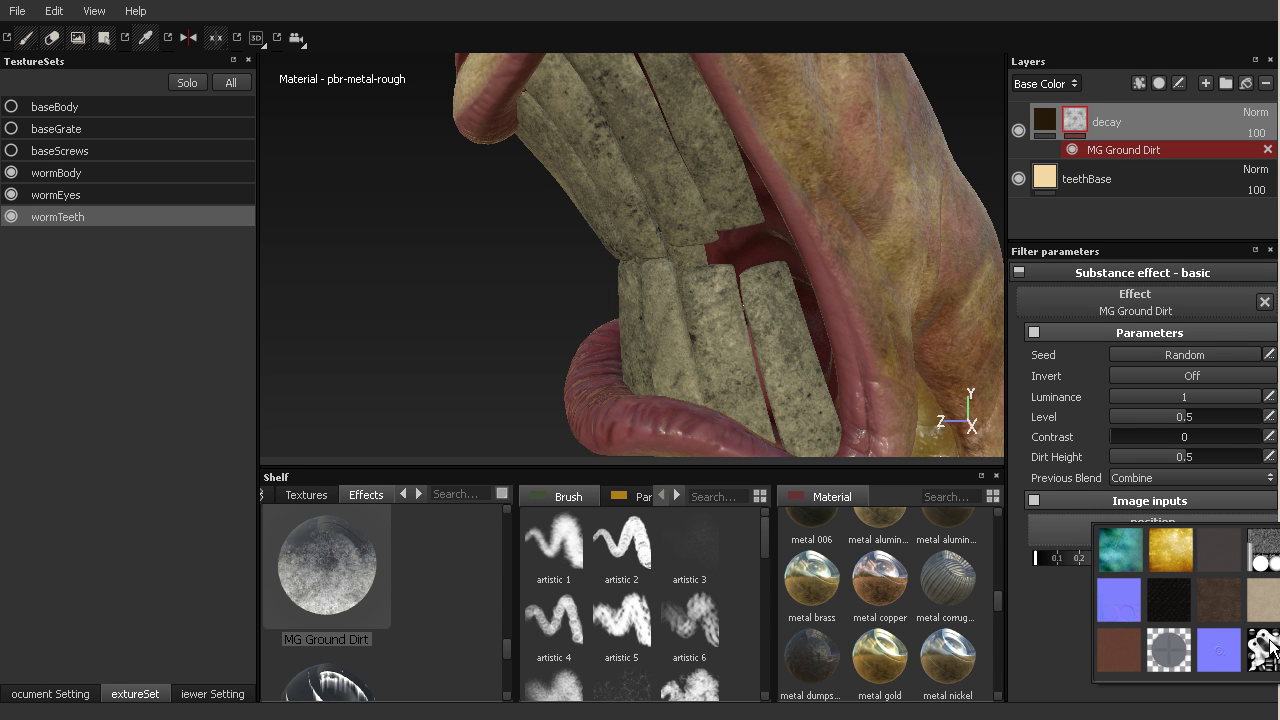Viewport: 1280px width, 720px height.
Task: Add a fill layer with bucket icon
Action: (1246, 84)
